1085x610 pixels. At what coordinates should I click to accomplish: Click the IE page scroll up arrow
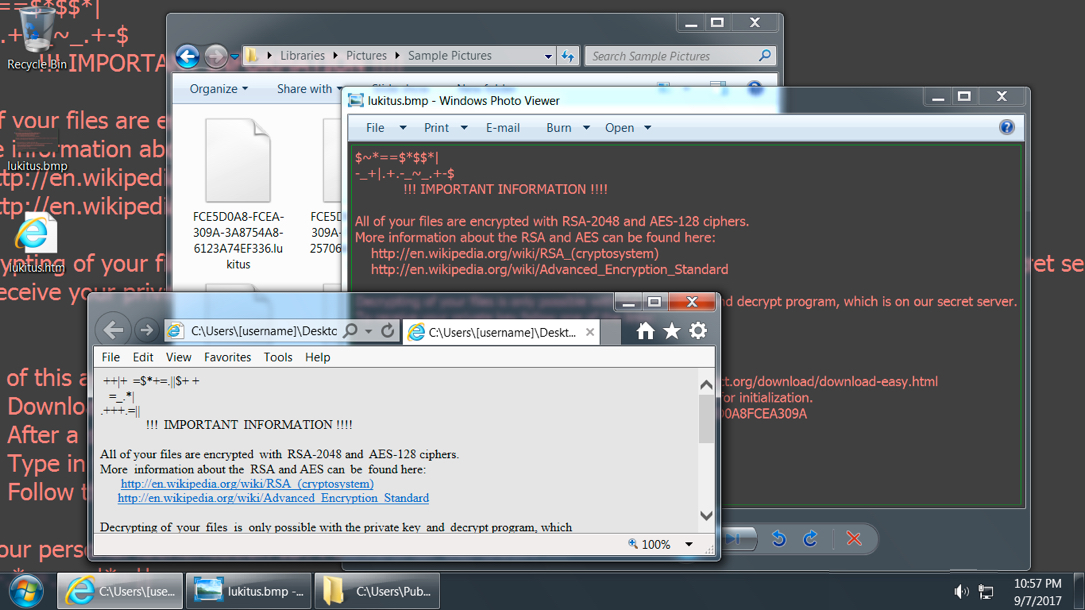pos(706,385)
